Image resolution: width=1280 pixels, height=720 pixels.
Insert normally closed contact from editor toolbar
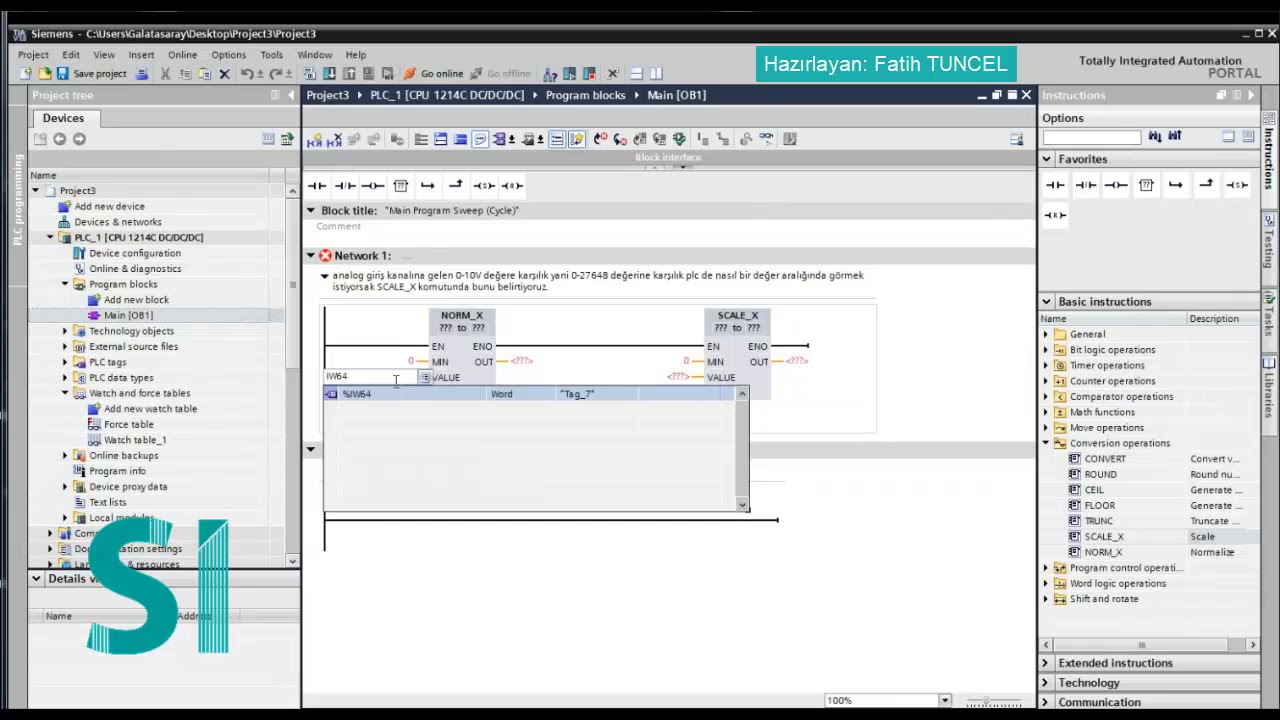point(344,185)
